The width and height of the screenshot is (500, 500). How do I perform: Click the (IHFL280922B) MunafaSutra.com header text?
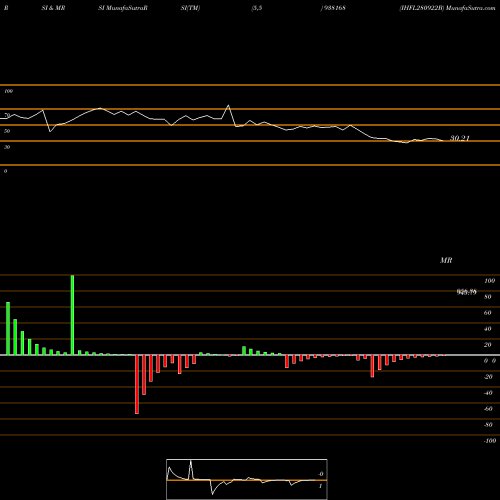tap(447, 8)
